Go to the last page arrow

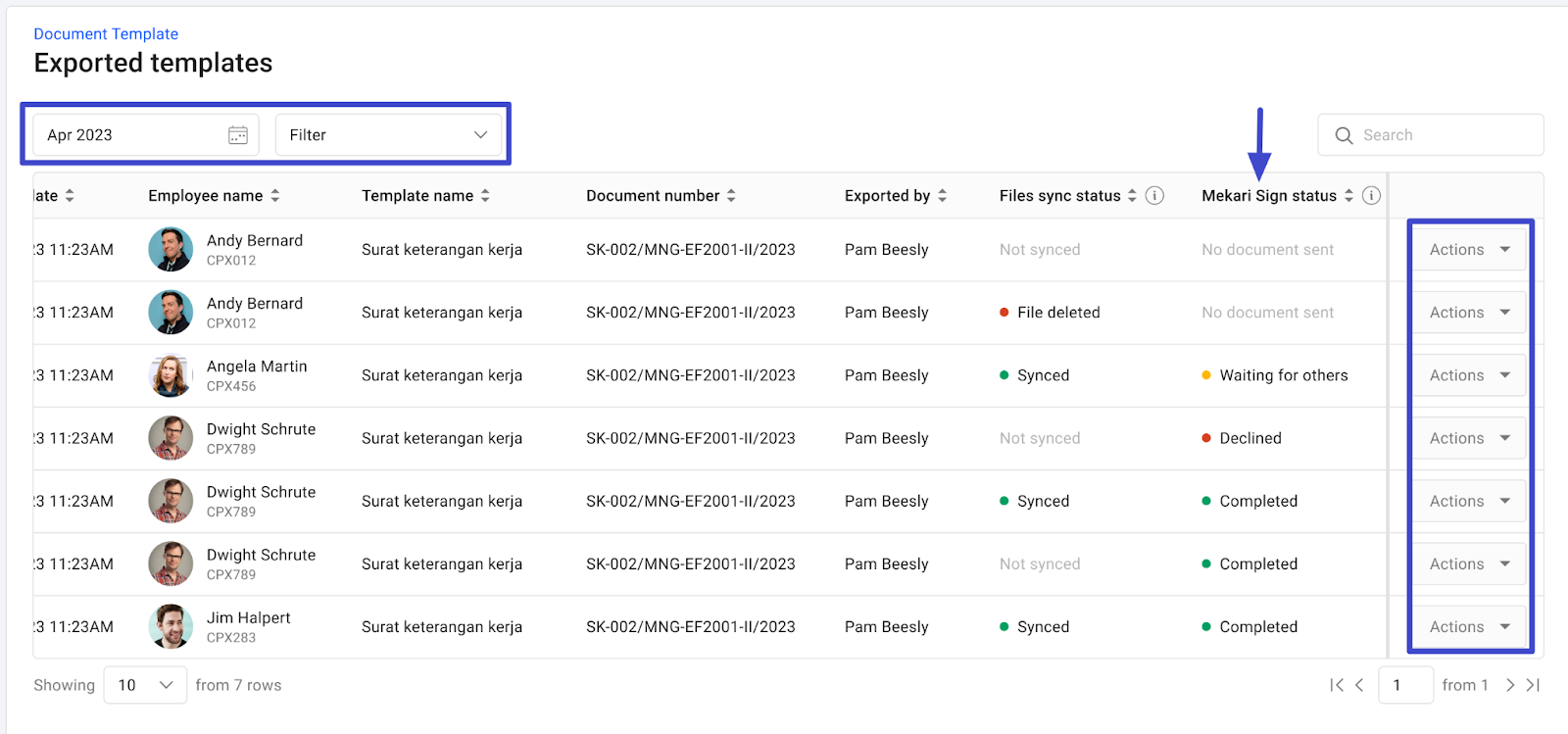[1534, 685]
